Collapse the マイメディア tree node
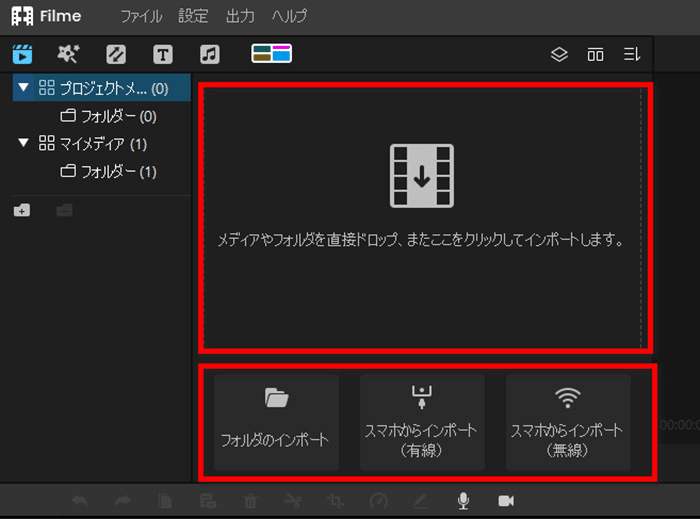The height and width of the screenshot is (519, 700). [x=23, y=143]
